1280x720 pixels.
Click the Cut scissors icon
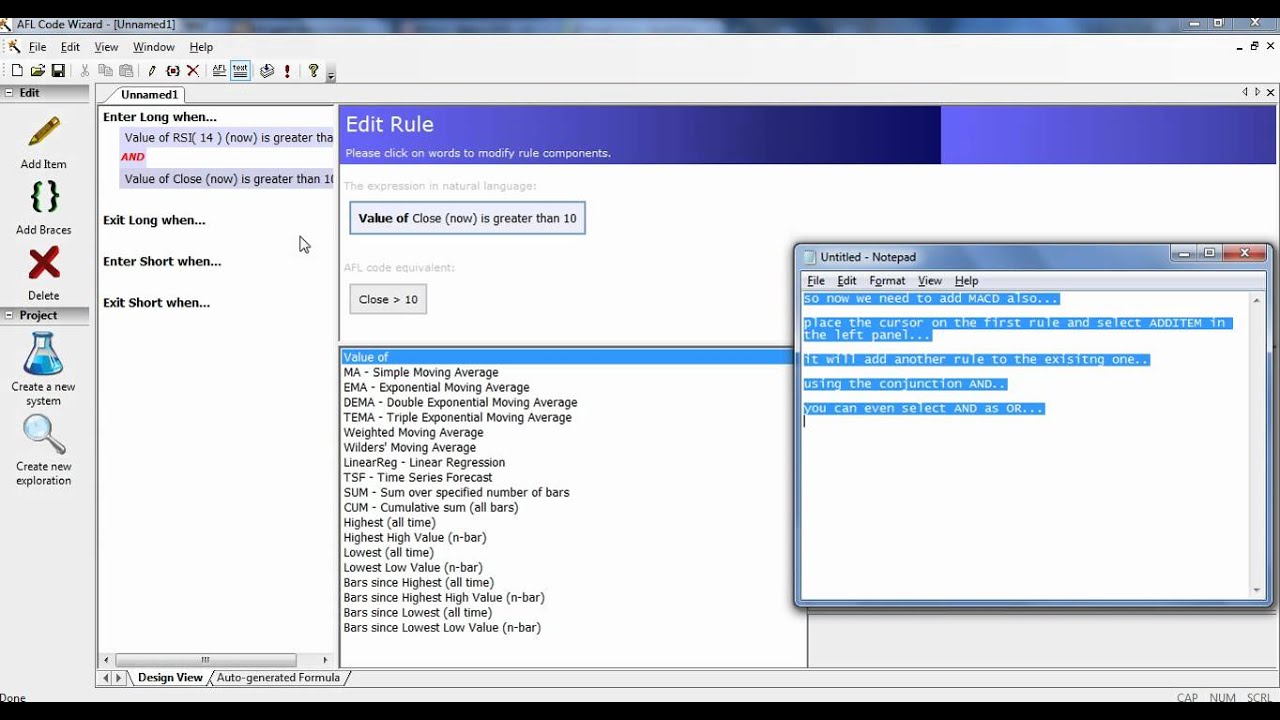click(x=84, y=71)
